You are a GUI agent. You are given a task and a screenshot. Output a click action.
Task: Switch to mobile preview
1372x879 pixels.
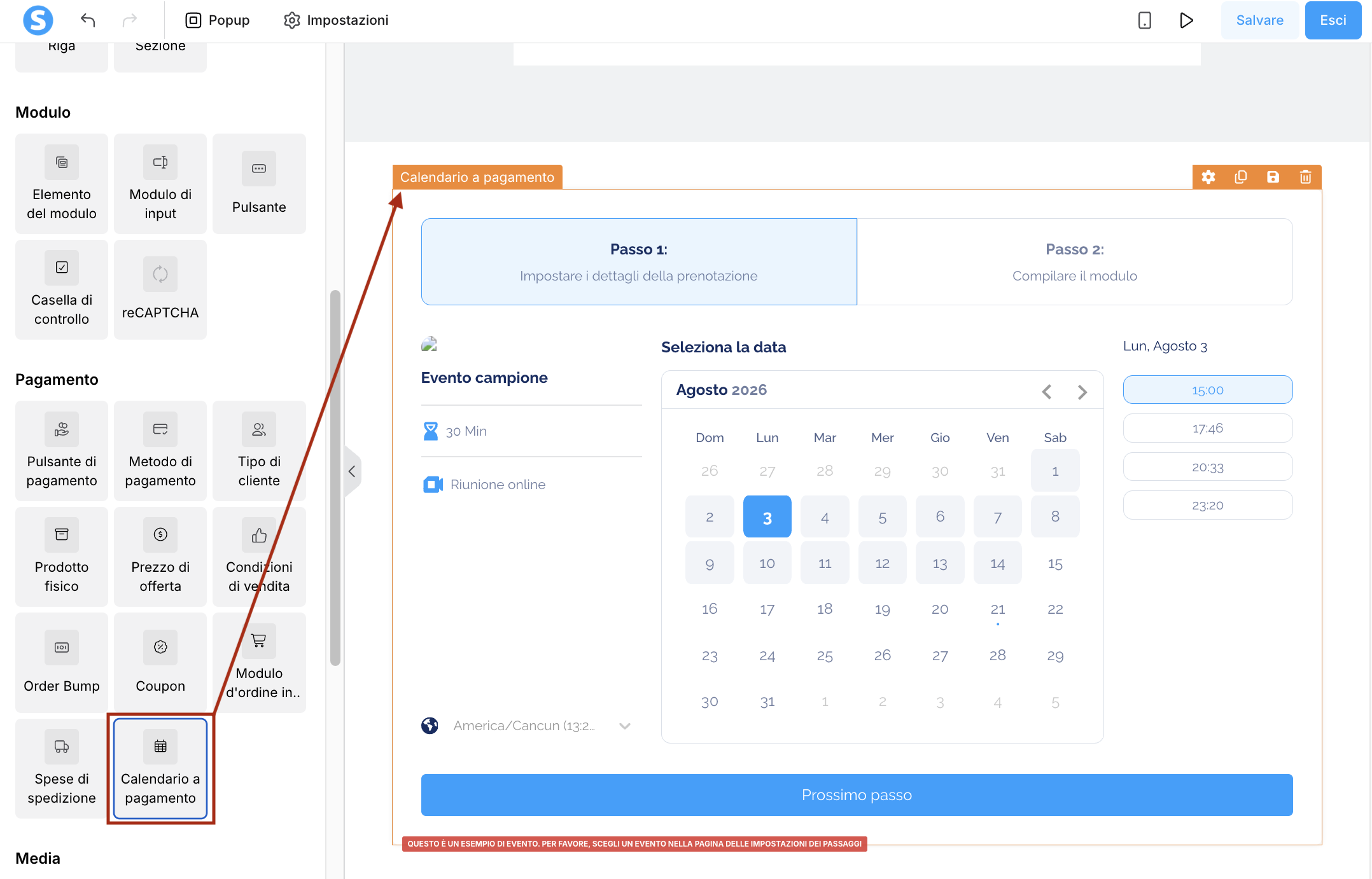pos(1144,20)
